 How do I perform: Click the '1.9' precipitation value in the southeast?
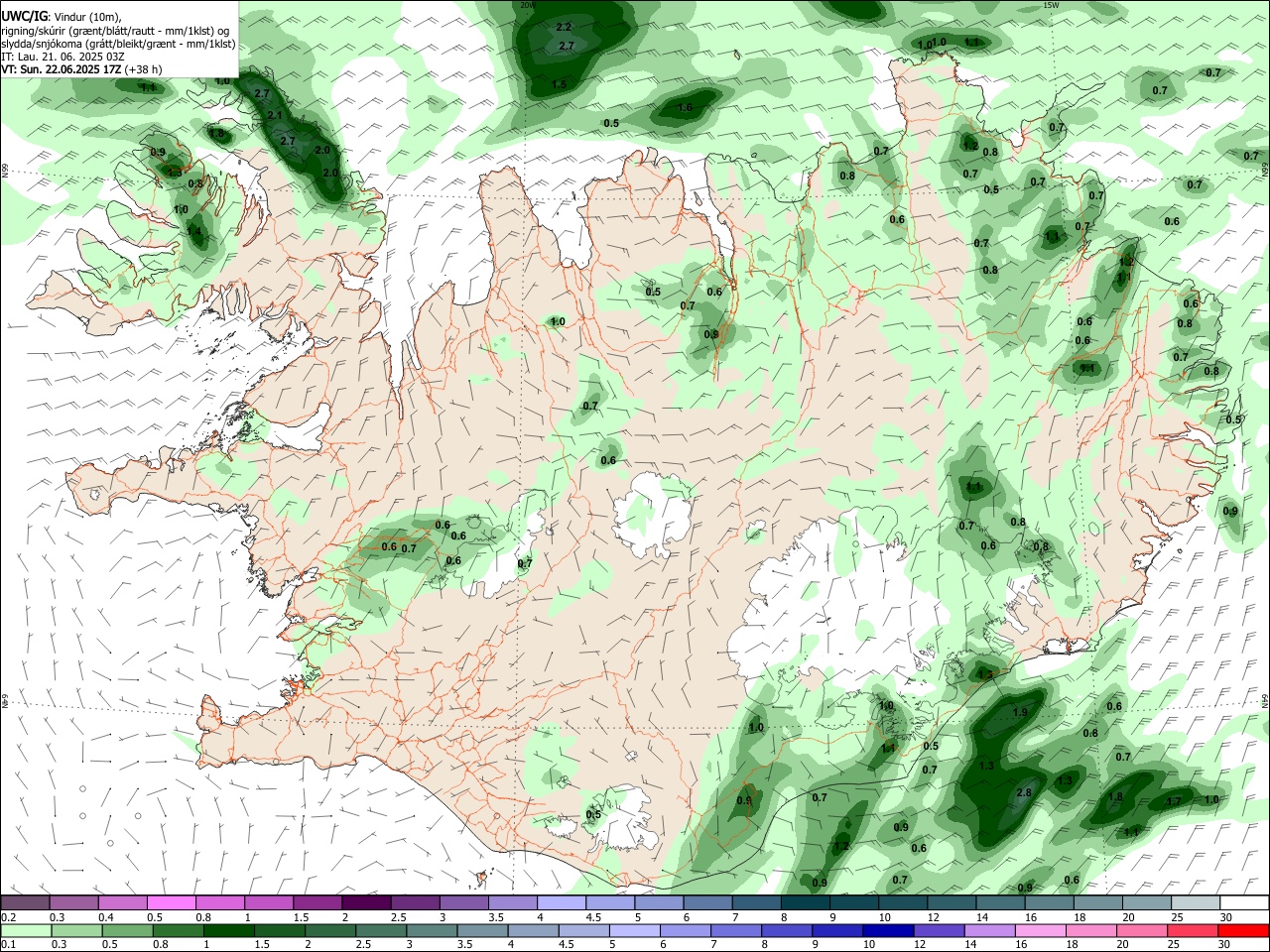pos(1020,713)
